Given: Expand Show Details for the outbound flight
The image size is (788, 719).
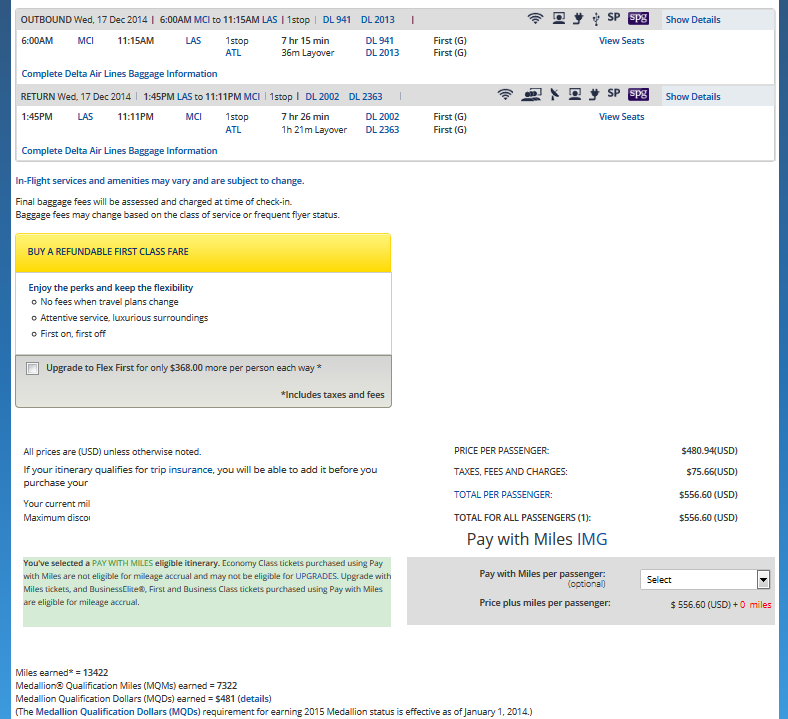Looking at the screenshot, I should (692, 20).
